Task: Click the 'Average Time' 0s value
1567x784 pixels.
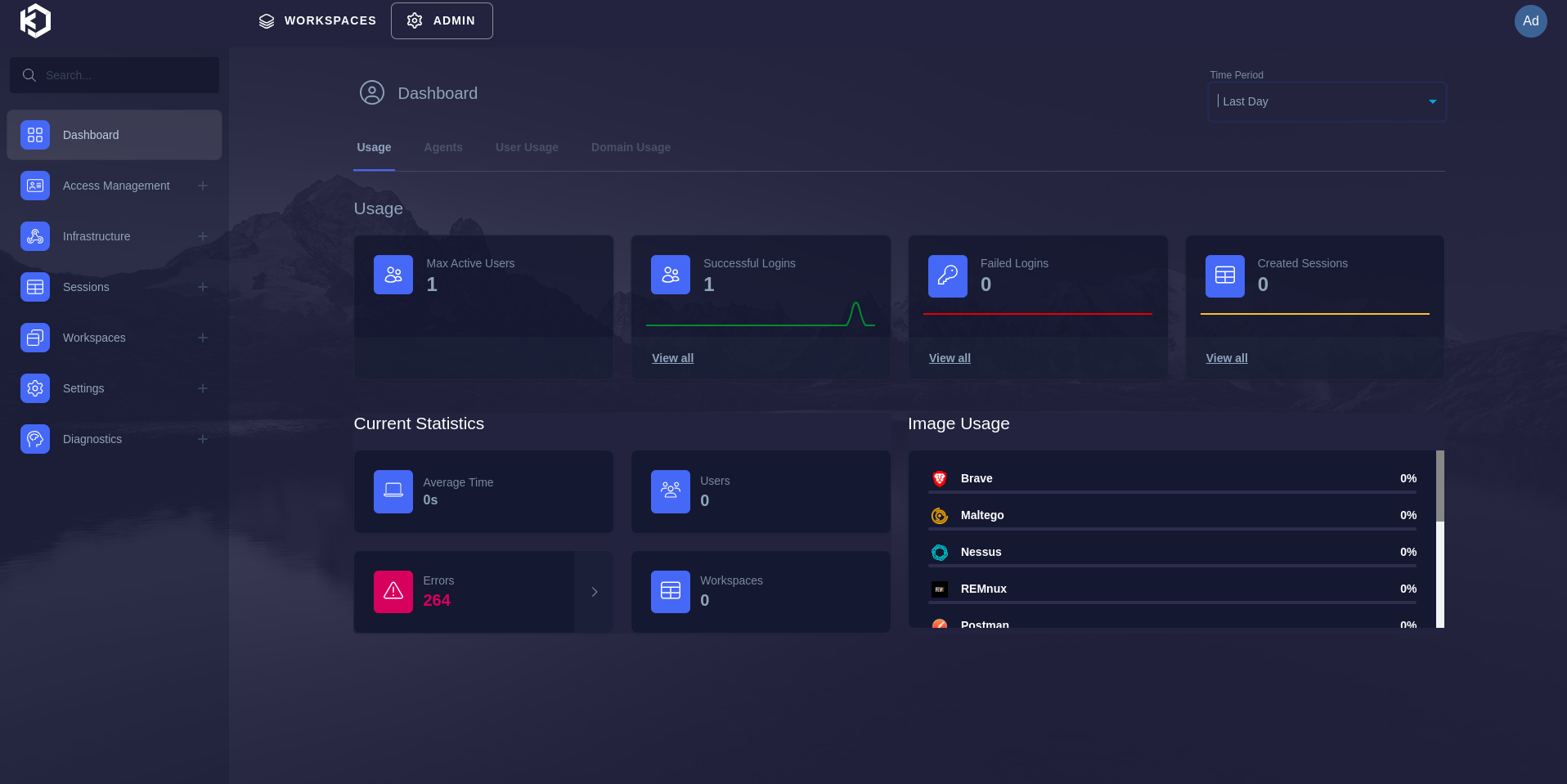Action: click(430, 500)
